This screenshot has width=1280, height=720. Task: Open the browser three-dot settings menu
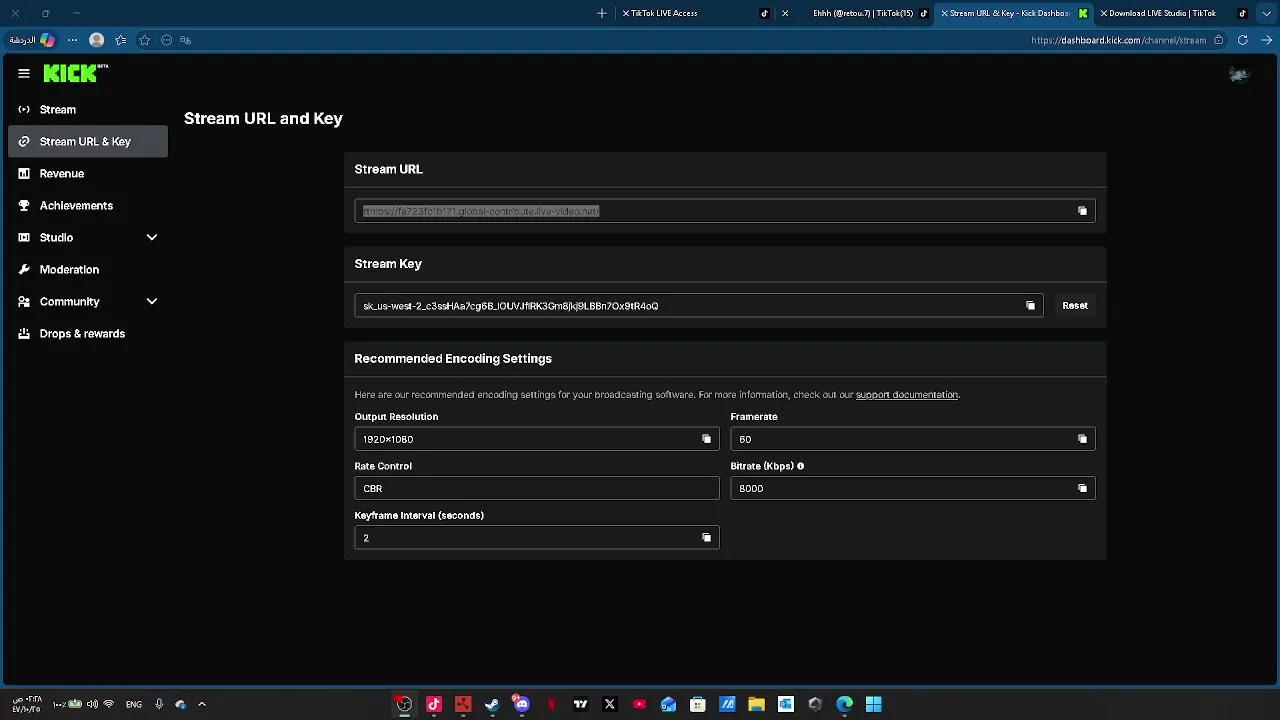[x=72, y=40]
